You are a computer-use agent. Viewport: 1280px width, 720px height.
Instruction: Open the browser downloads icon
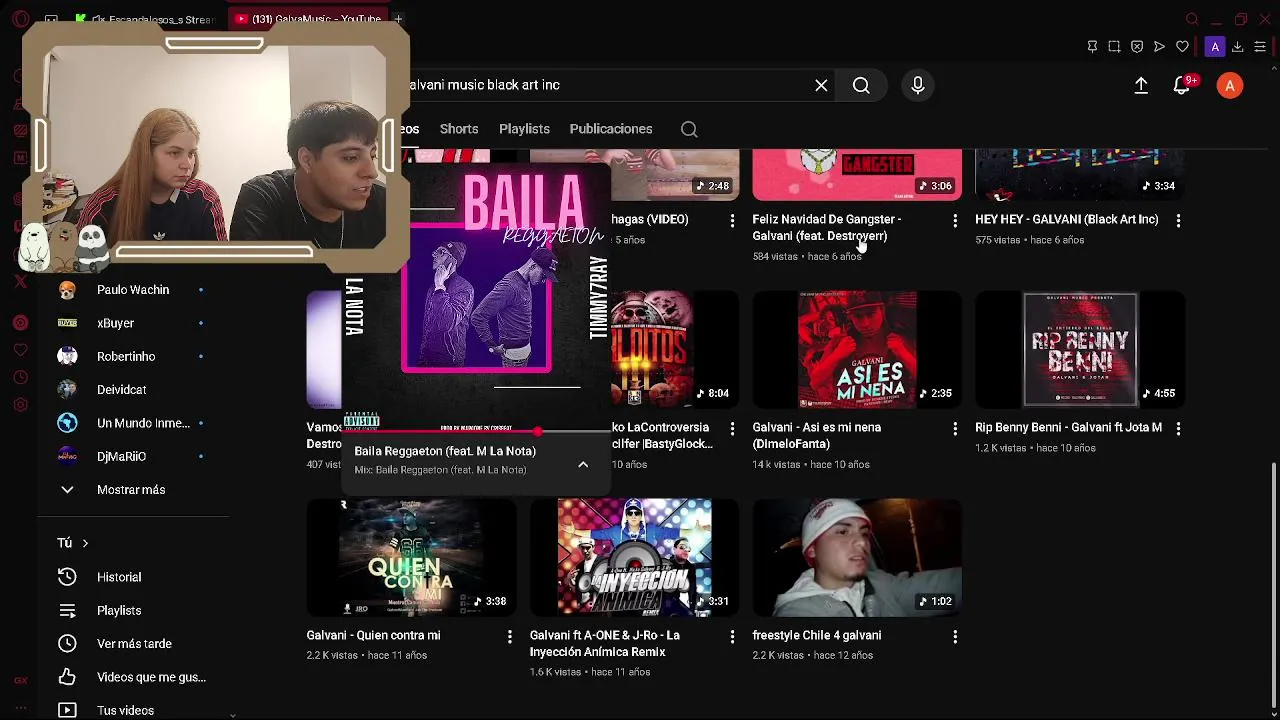coord(1237,47)
